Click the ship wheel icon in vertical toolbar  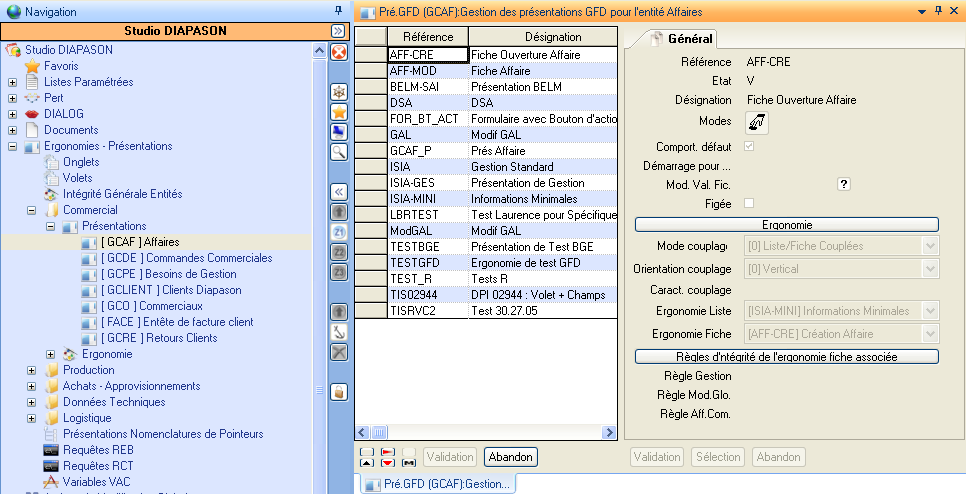pos(339,92)
